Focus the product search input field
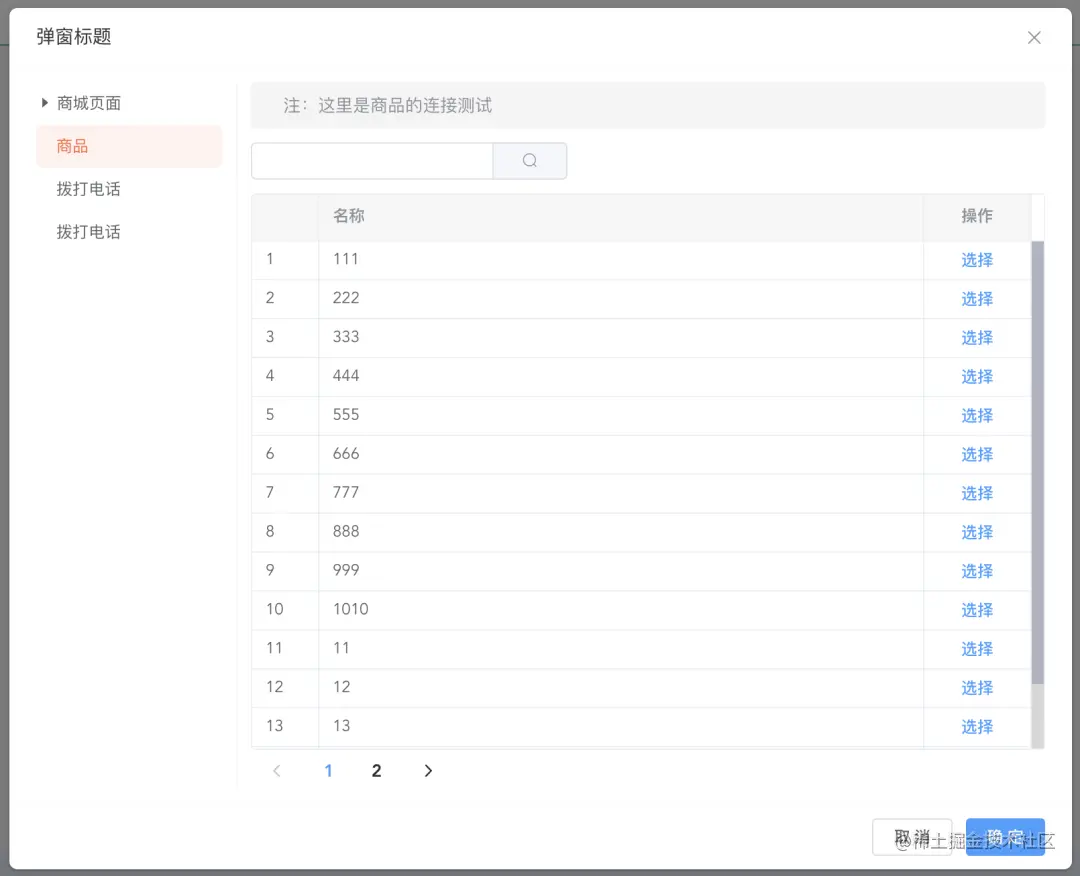1080x876 pixels. tap(373, 160)
